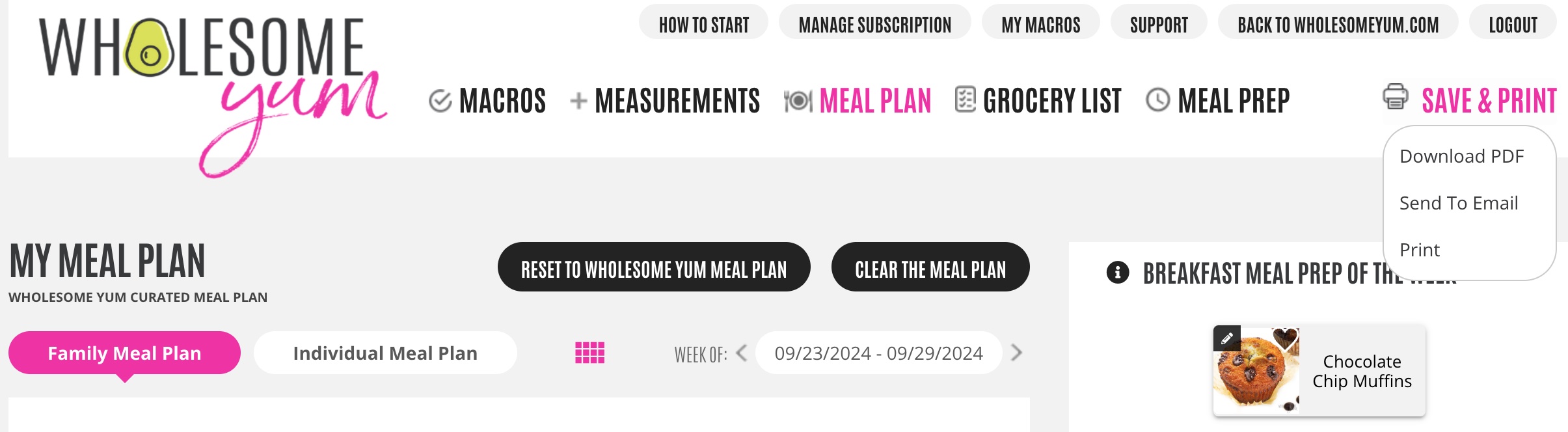Click the info icon next to Breakfast Meal Prep
Viewport: 1568px width, 432px height.
point(1118,272)
